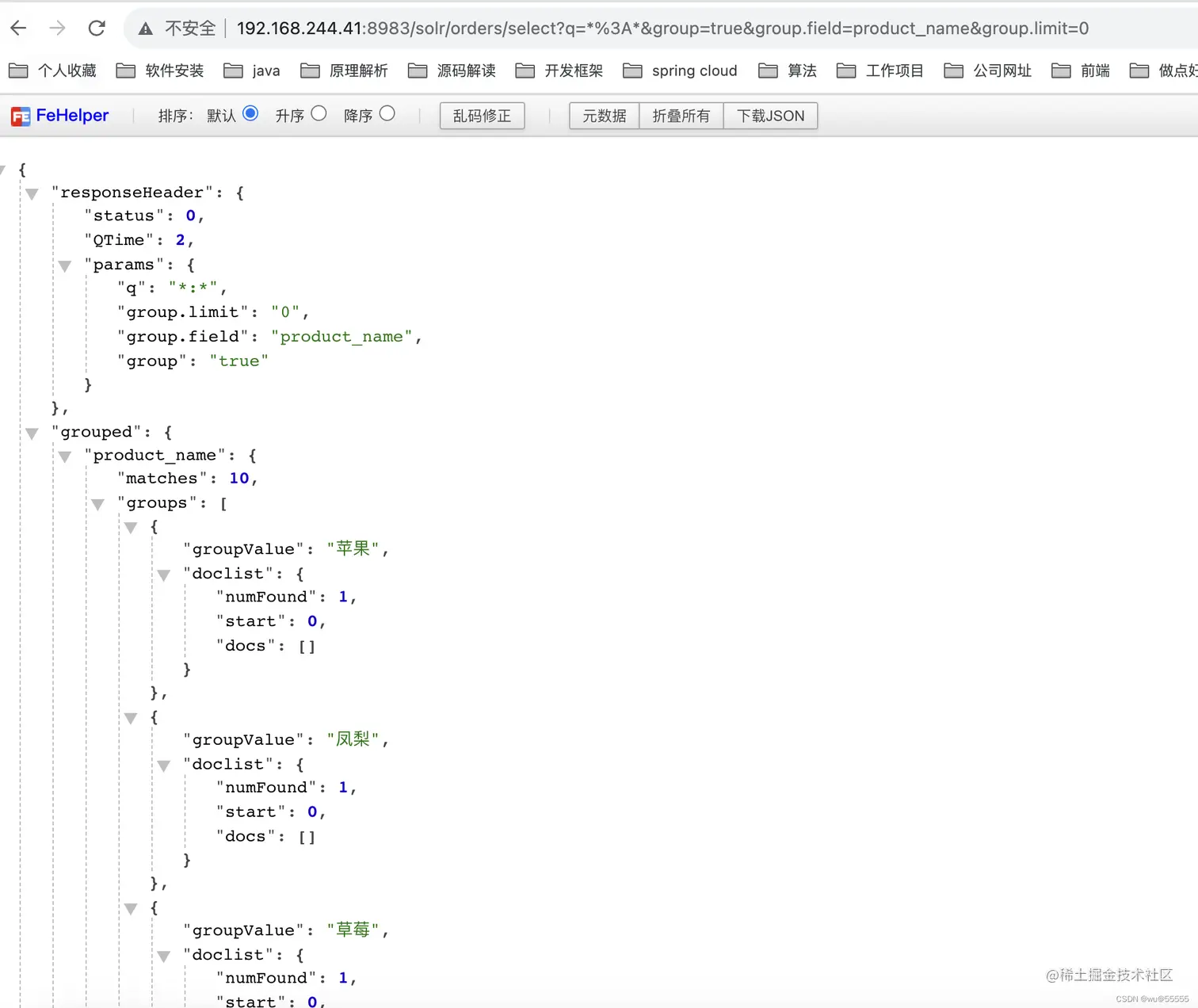Click the 乱码修正 button
Screen dimensions: 1198x1008
482,116
